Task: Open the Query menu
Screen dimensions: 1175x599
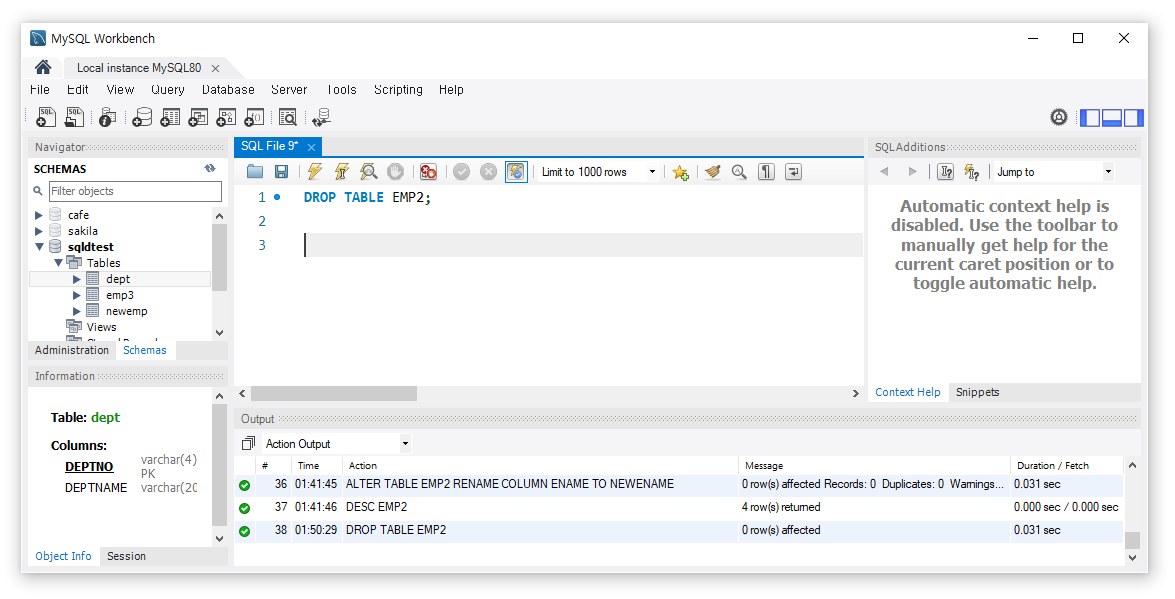Action: point(167,89)
